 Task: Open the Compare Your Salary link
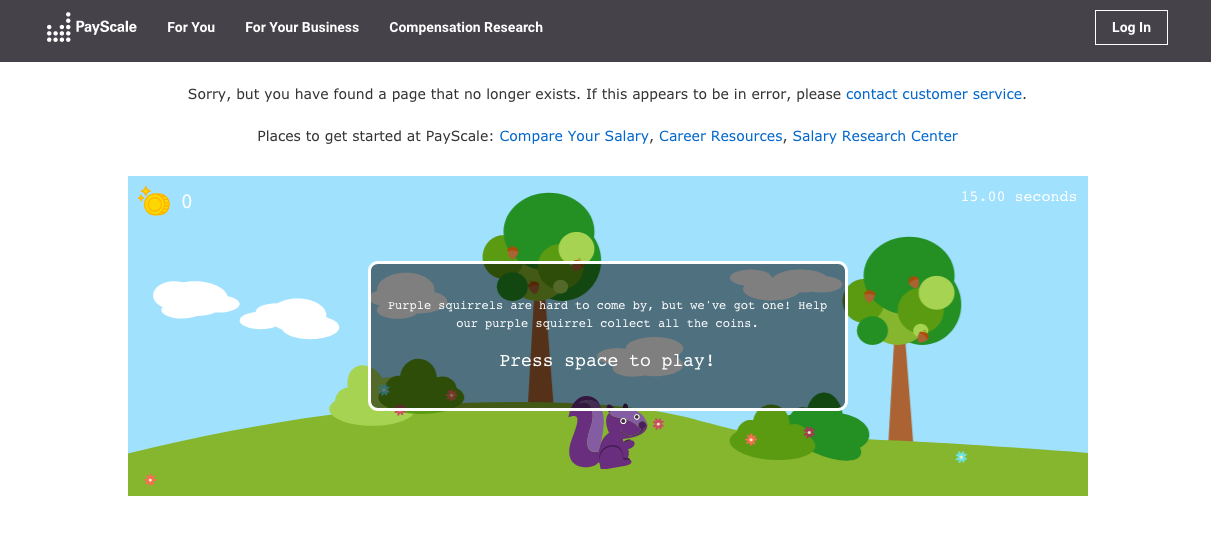[x=574, y=136]
